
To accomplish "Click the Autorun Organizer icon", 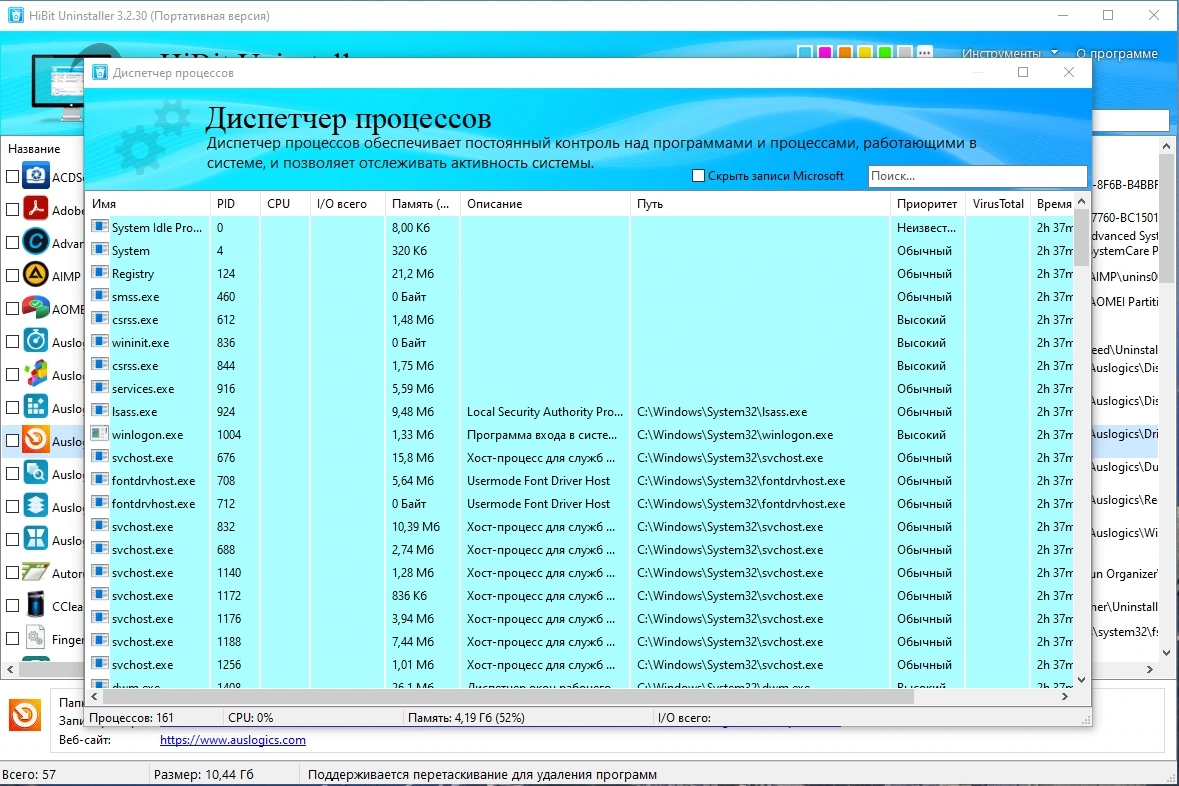I will pos(35,572).
